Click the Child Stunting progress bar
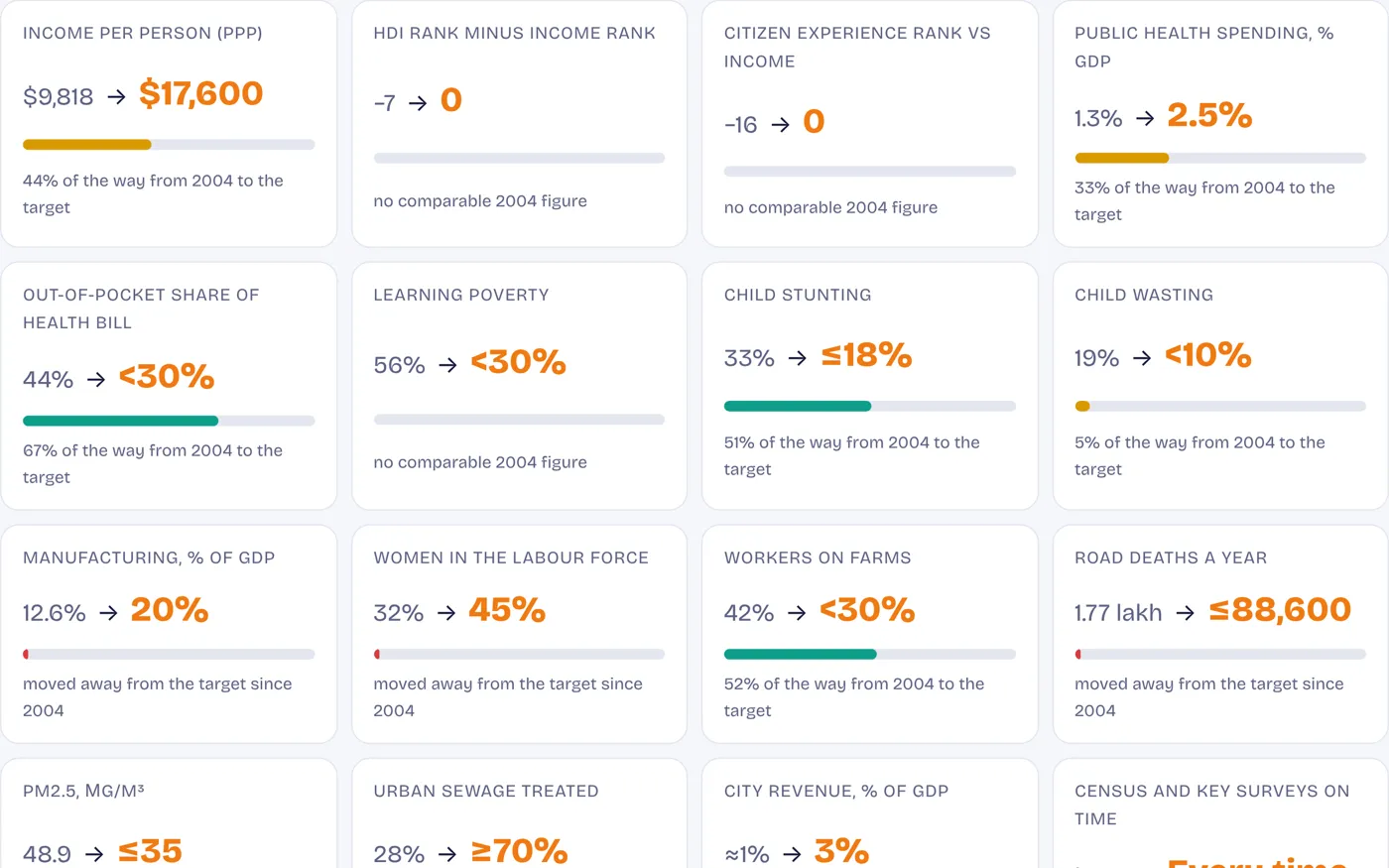 point(870,406)
